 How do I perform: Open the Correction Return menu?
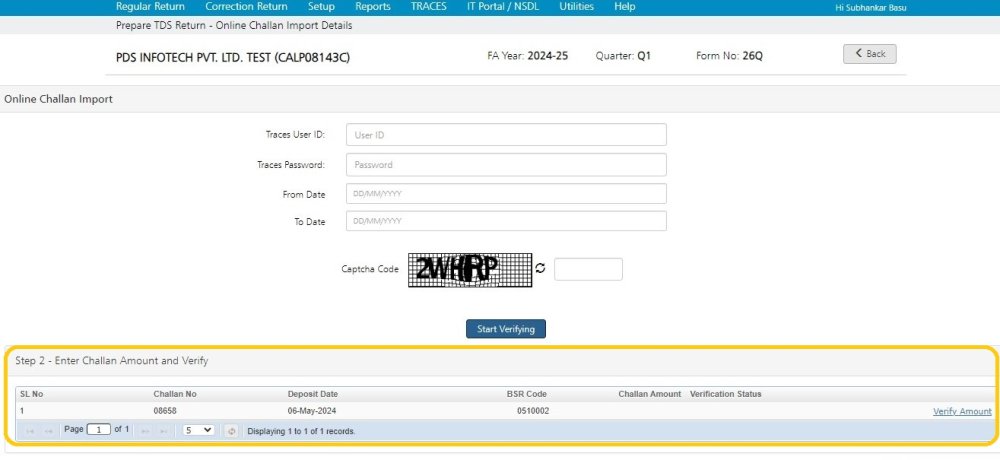(246, 6)
